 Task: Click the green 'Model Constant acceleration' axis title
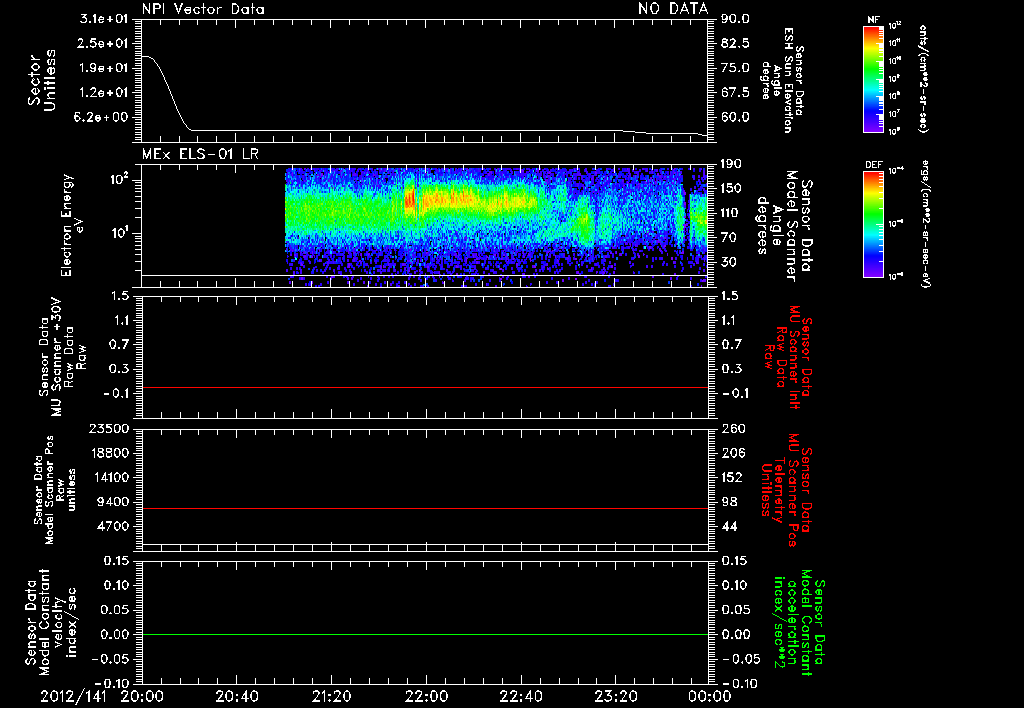coord(797,623)
